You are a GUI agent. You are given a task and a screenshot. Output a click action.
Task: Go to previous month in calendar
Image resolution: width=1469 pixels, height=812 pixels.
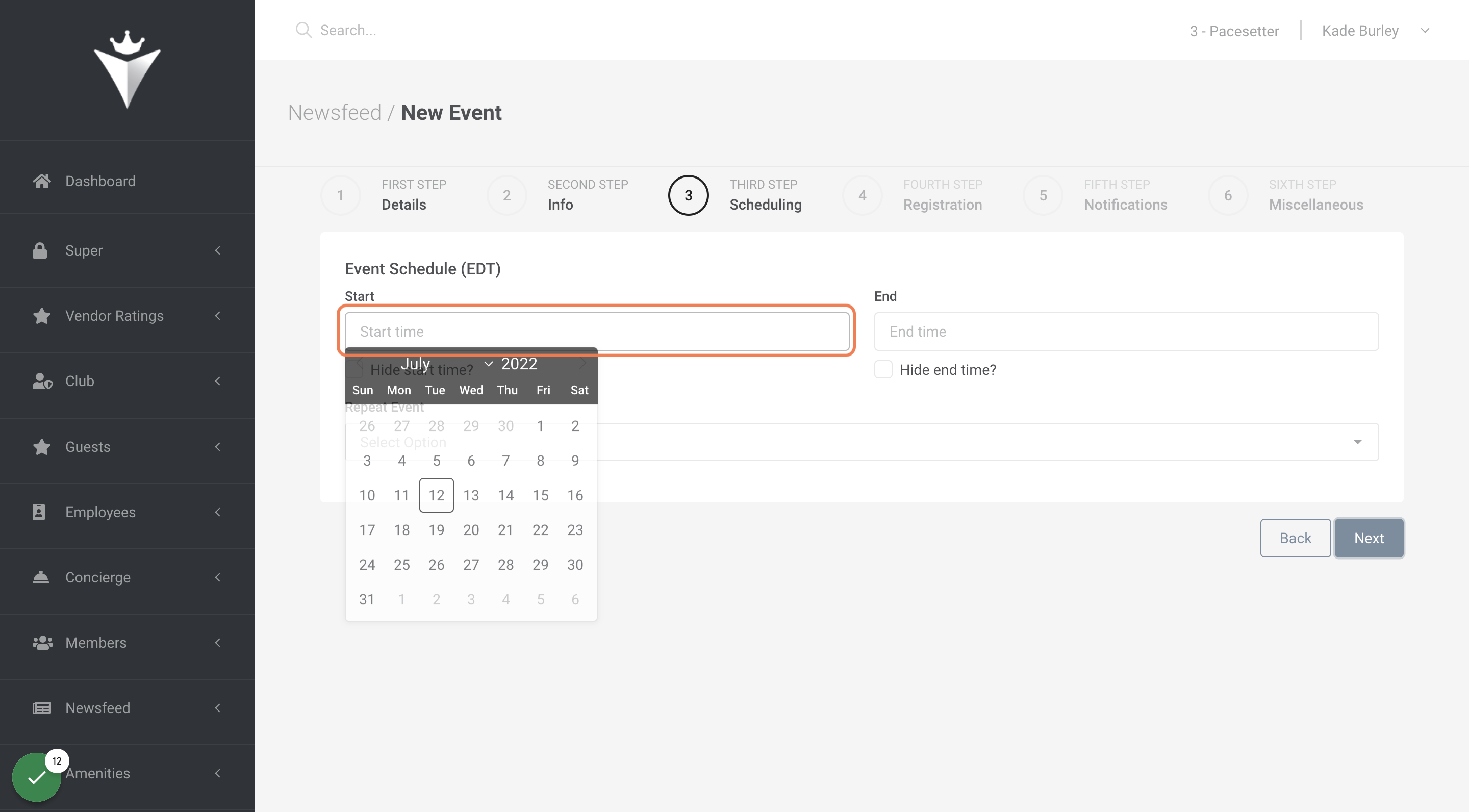[359, 363]
